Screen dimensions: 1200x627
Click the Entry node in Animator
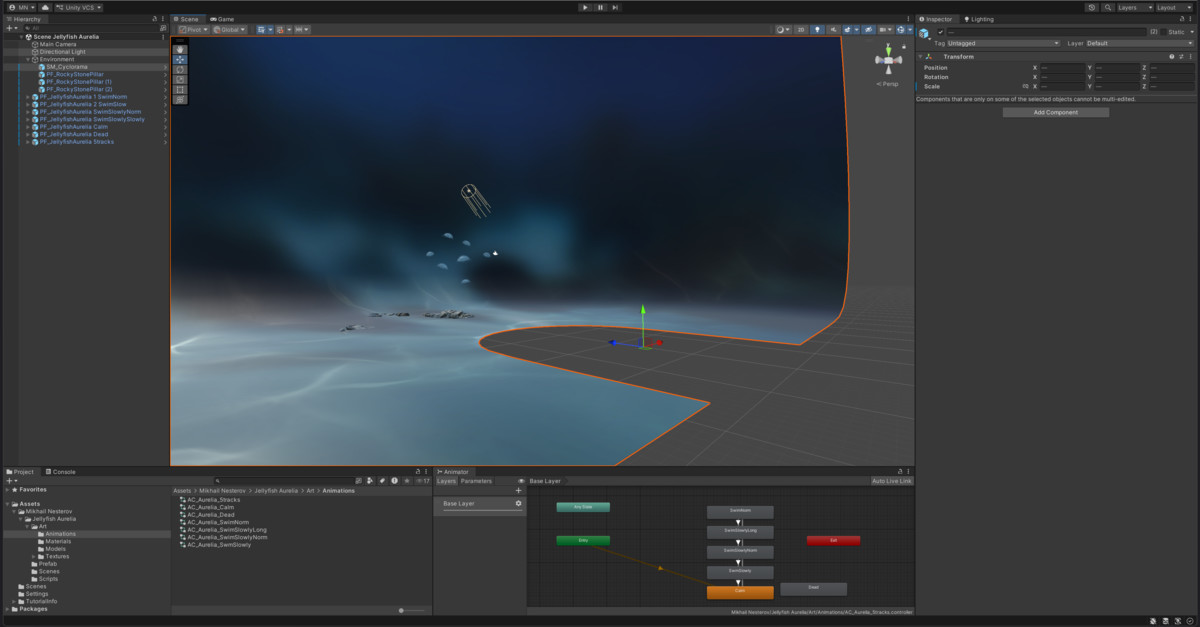(x=583, y=540)
